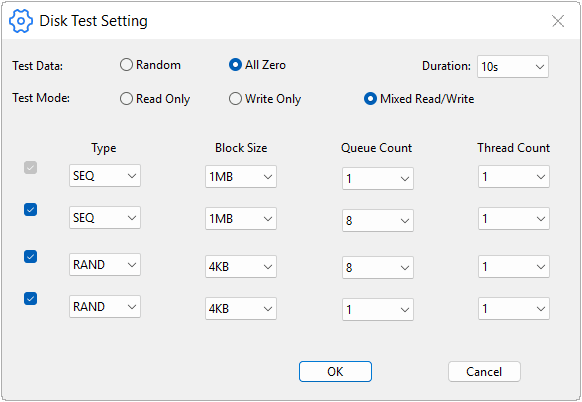Click the Disk Test Setting title text
This screenshot has height=402, width=582.
[x=93, y=21]
